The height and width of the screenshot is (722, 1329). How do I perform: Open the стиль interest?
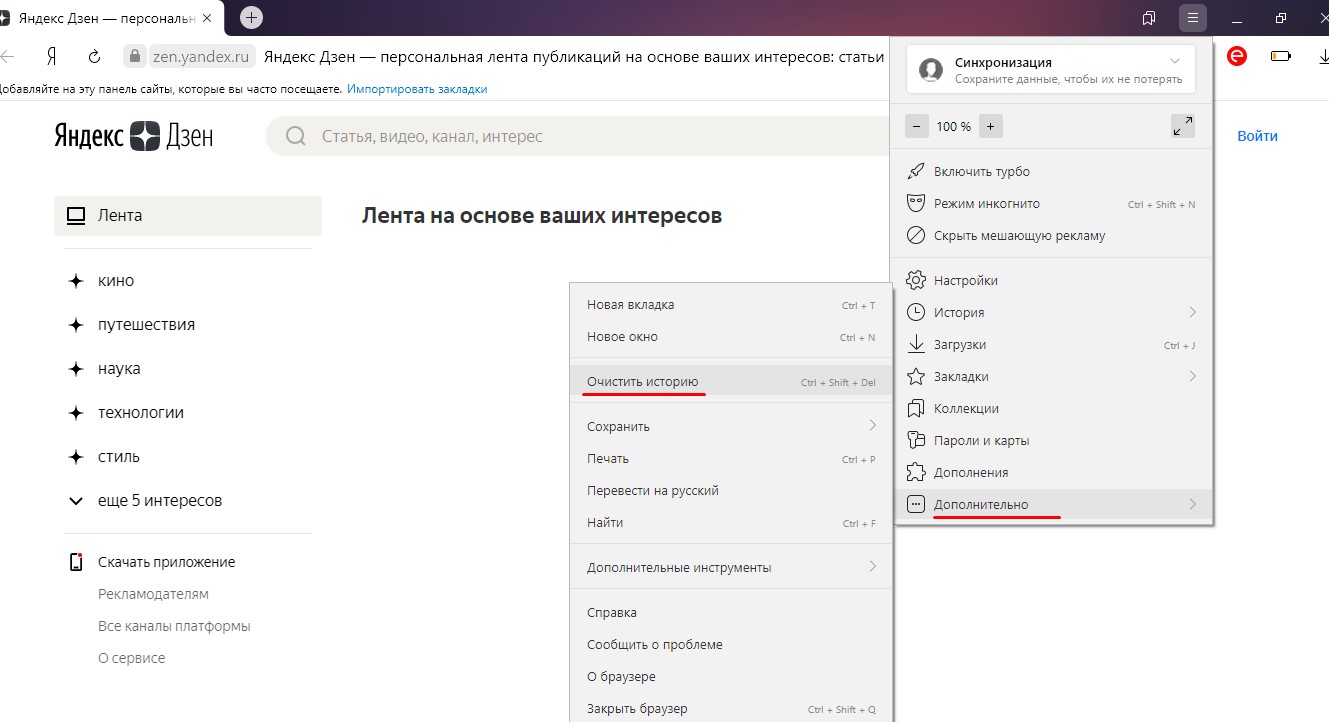[x=119, y=457]
